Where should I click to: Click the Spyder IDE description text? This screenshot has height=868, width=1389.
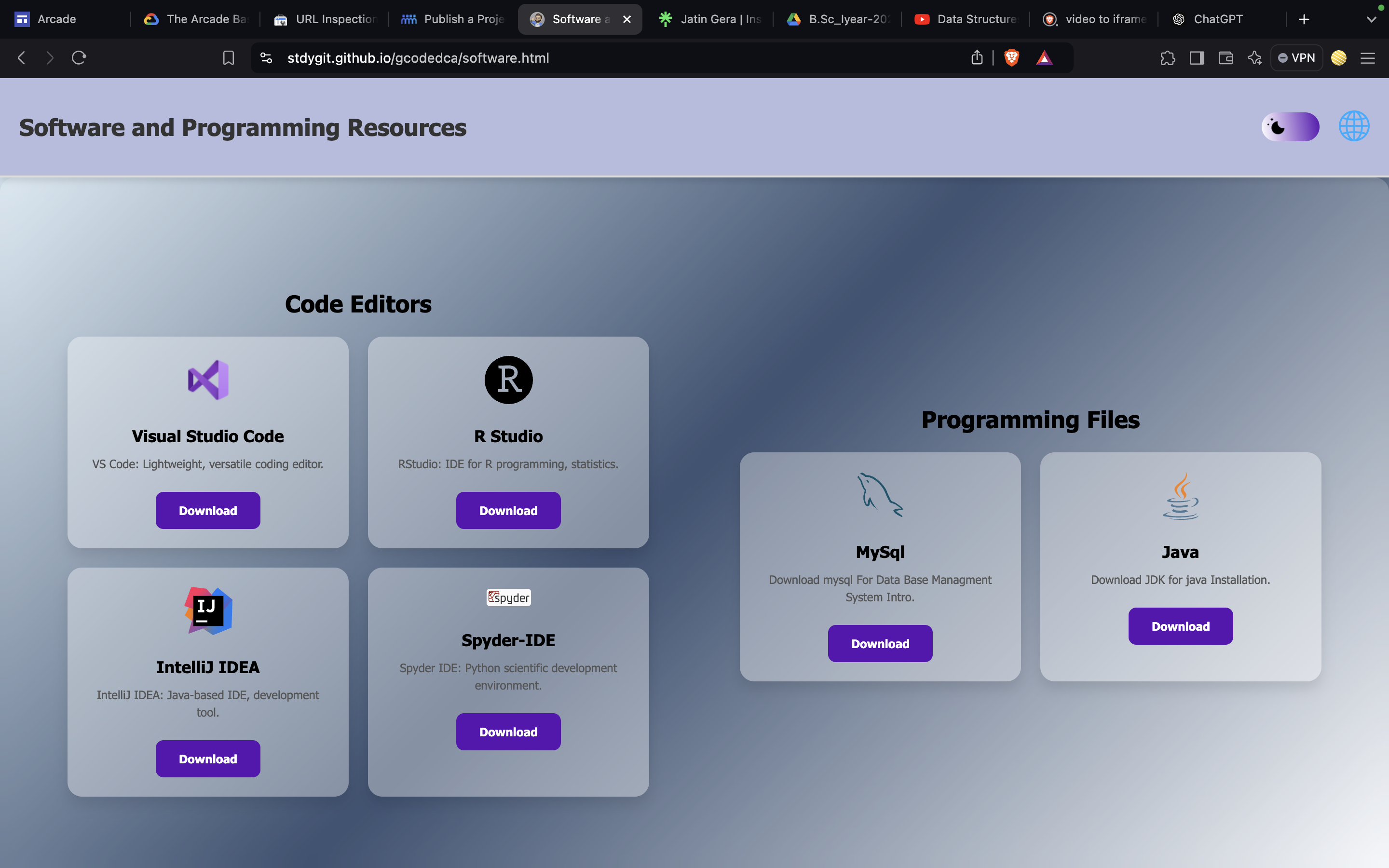coord(508,676)
